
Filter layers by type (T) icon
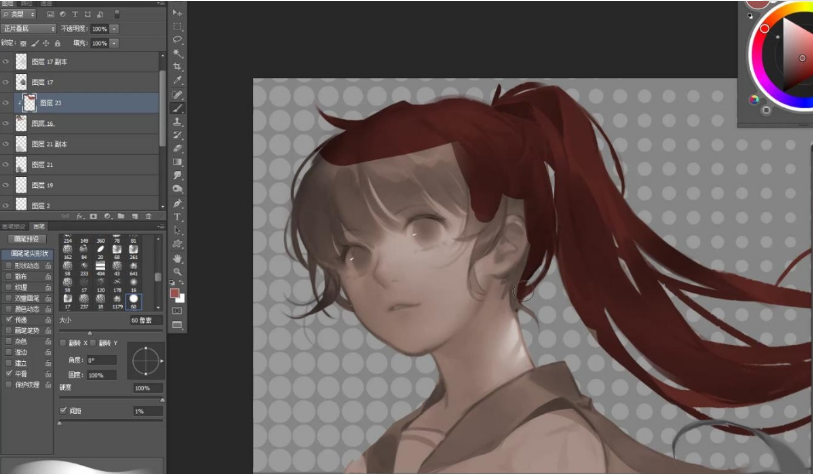(x=75, y=14)
